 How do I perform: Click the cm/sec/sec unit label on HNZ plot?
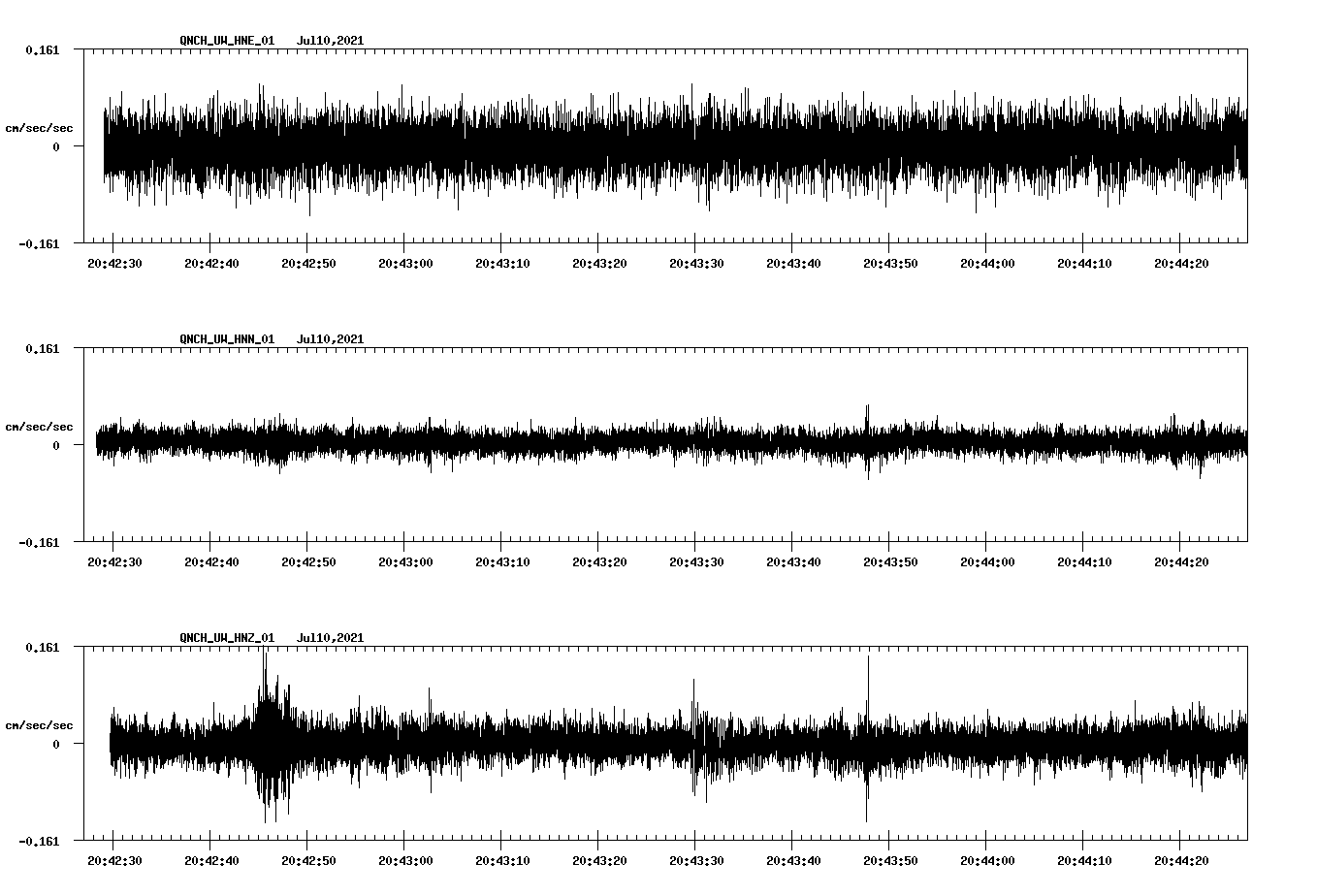coord(39,725)
